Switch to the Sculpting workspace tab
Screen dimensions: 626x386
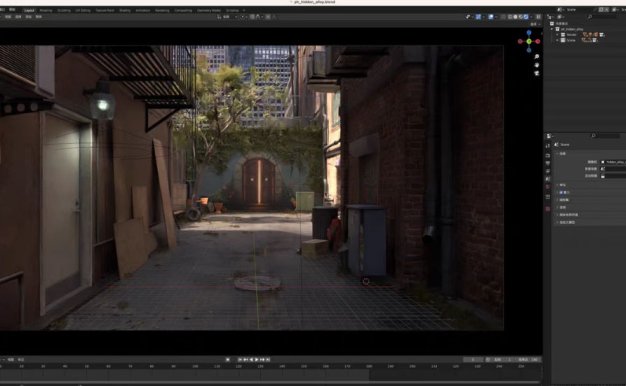click(64, 10)
